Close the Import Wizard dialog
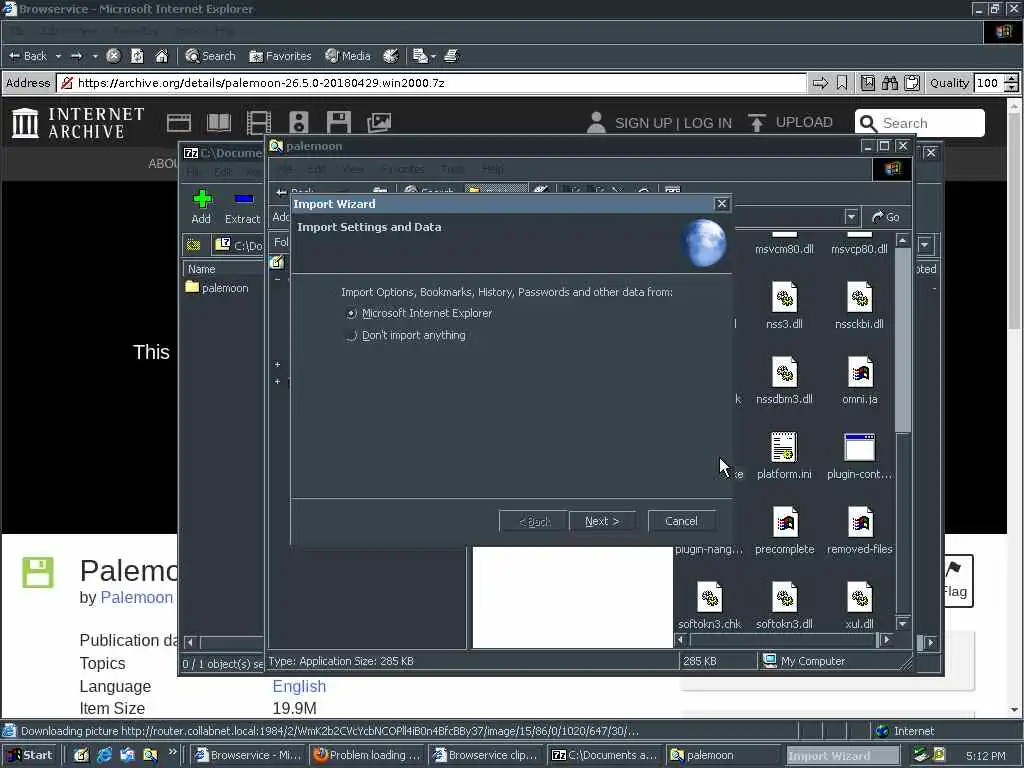Image resolution: width=1024 pixels, height=768 pixels. tap(722, 204)
